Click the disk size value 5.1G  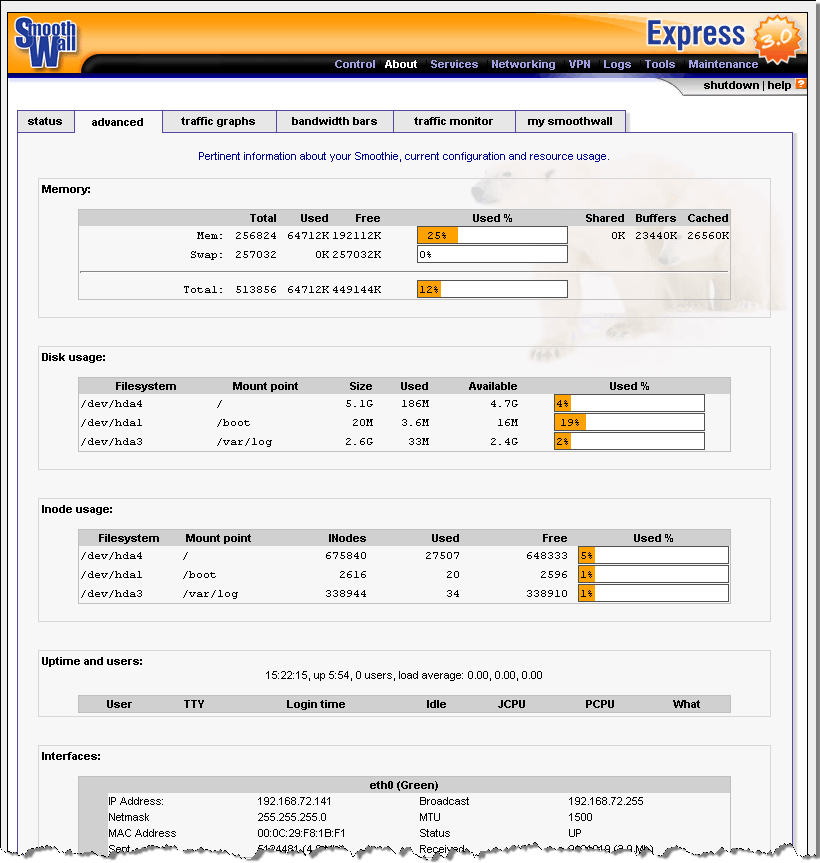pos(359,403)
